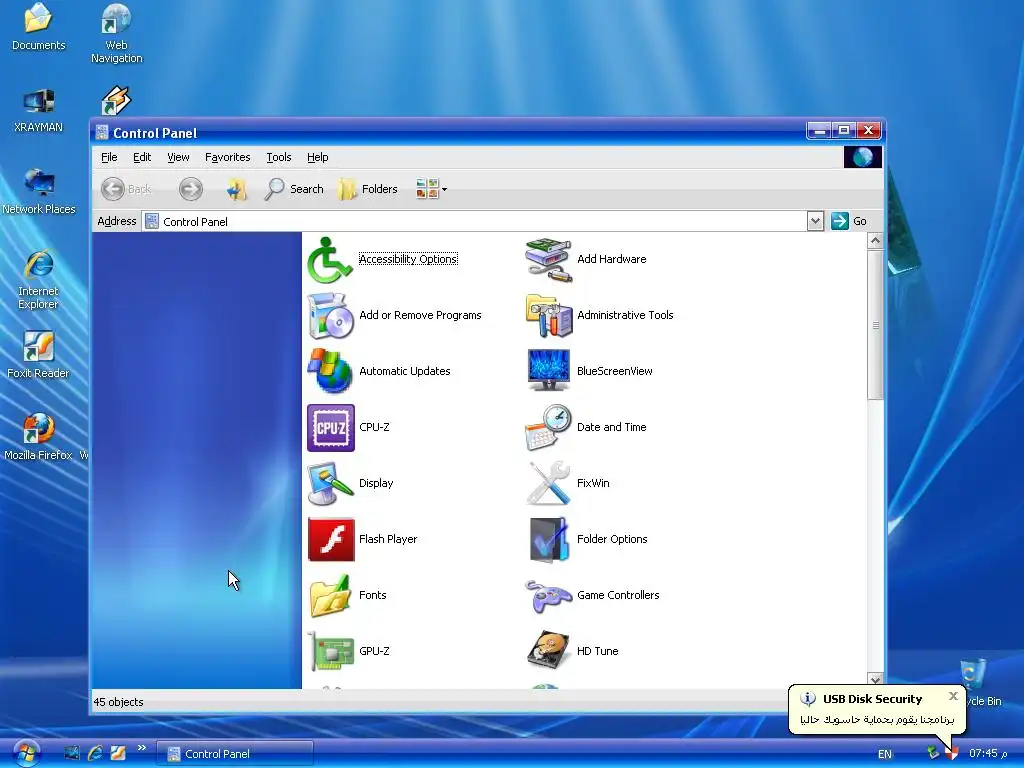
Task: Open Date and Time clock icon
Action: pos(549,427)
